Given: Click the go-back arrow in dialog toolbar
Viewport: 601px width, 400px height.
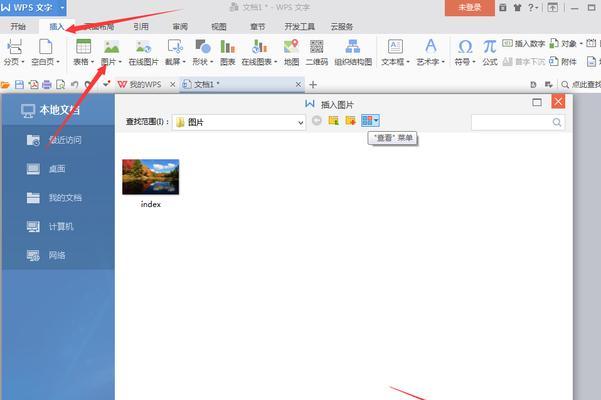Looking at the screenshot, I should point(317,121).
